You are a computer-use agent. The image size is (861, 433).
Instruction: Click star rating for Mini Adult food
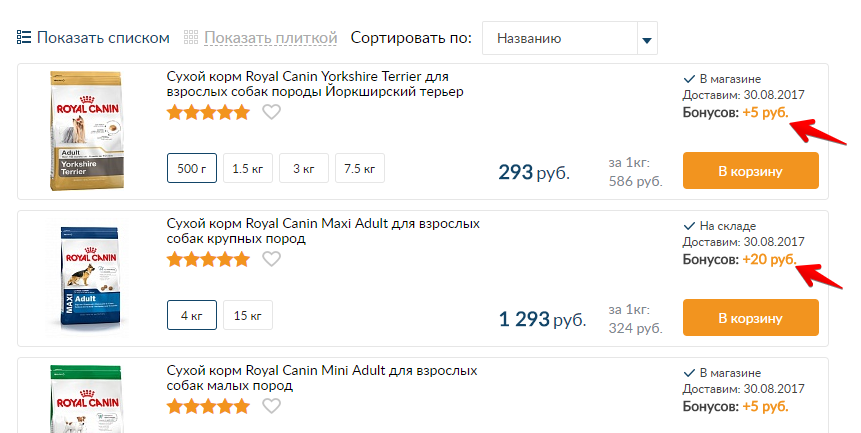pyautogui.click(x=208, y=406)
